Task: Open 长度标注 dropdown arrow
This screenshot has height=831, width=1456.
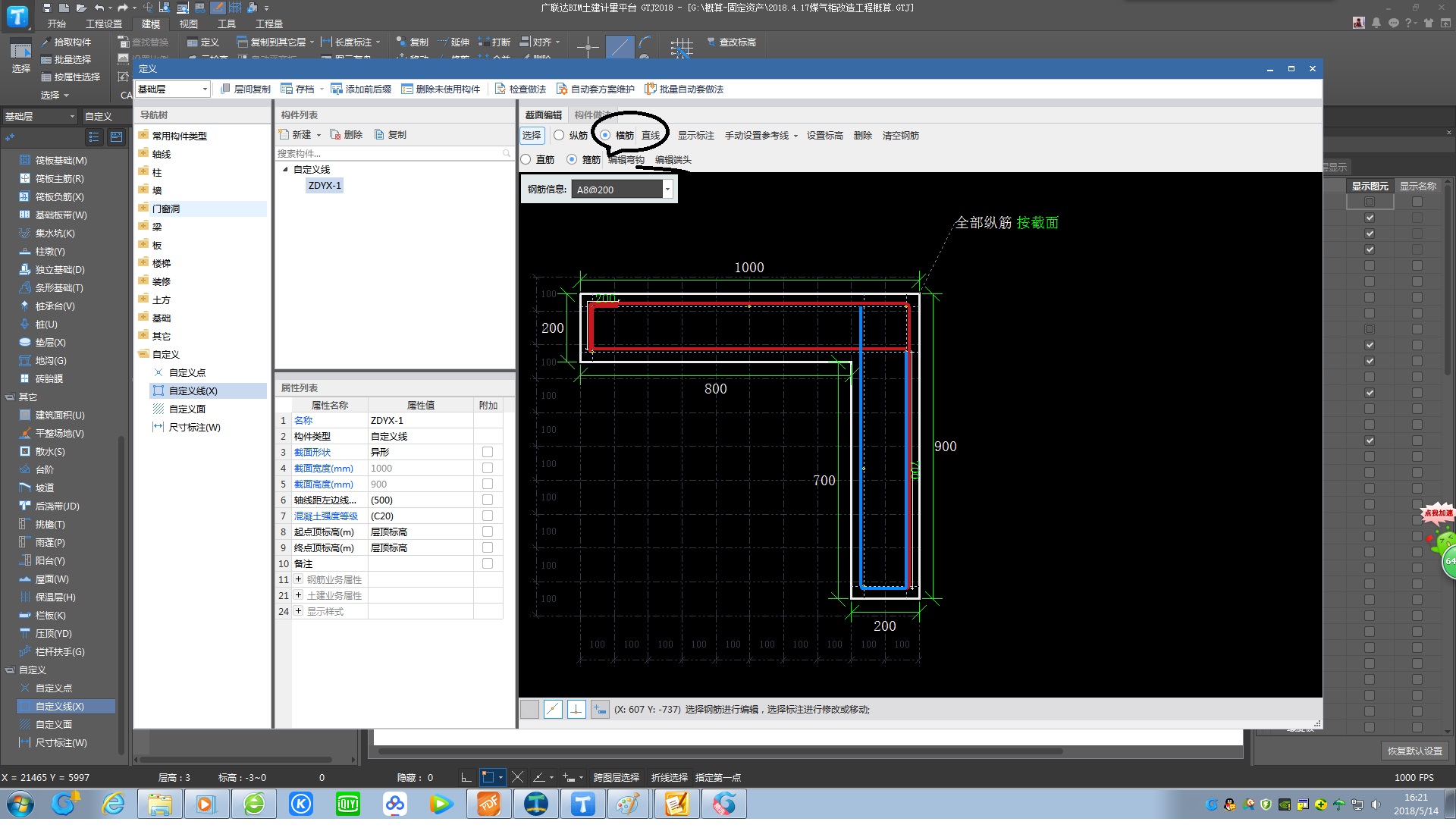Action: tap(378, 42)
